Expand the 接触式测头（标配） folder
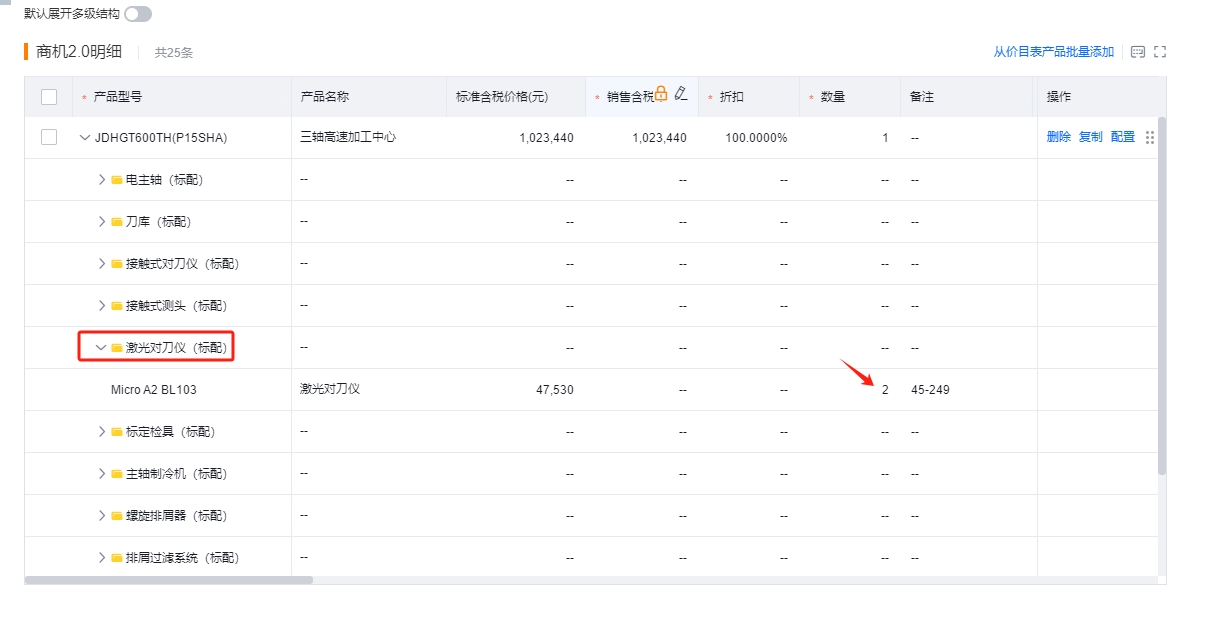Screen dimensions: 1217x619 click(x=101, y=306)
